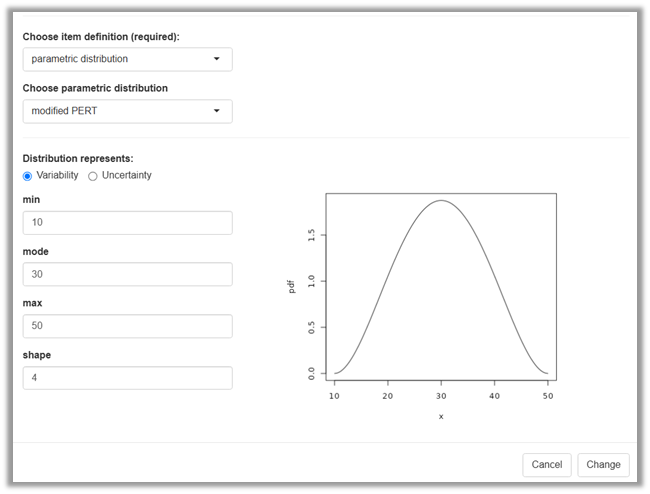The height and width of the screenshot is (494, 650).
Task: Focus the max input field
Action: pos(127,326)
